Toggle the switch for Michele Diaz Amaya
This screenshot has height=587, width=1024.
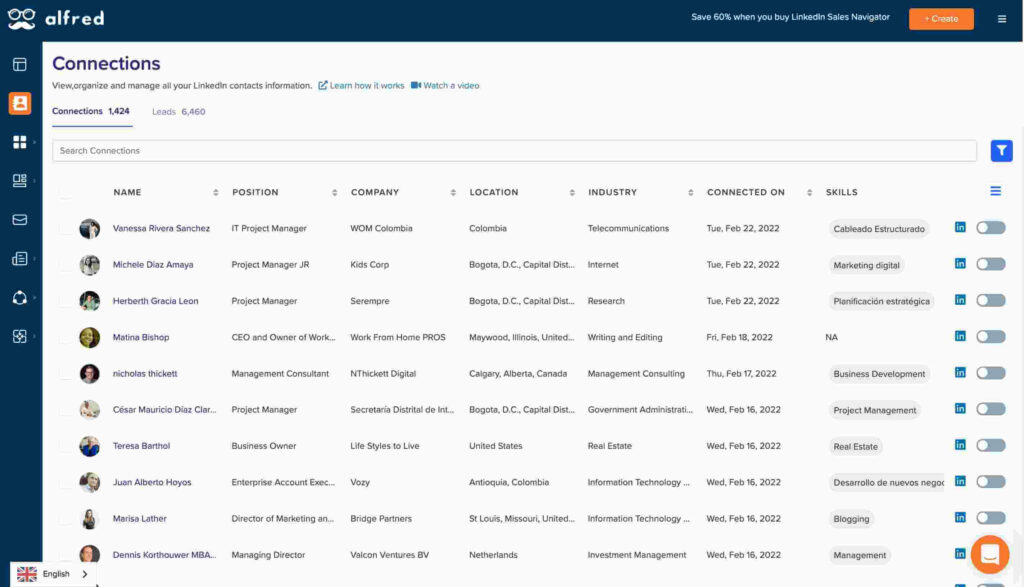tap(991, 264)
